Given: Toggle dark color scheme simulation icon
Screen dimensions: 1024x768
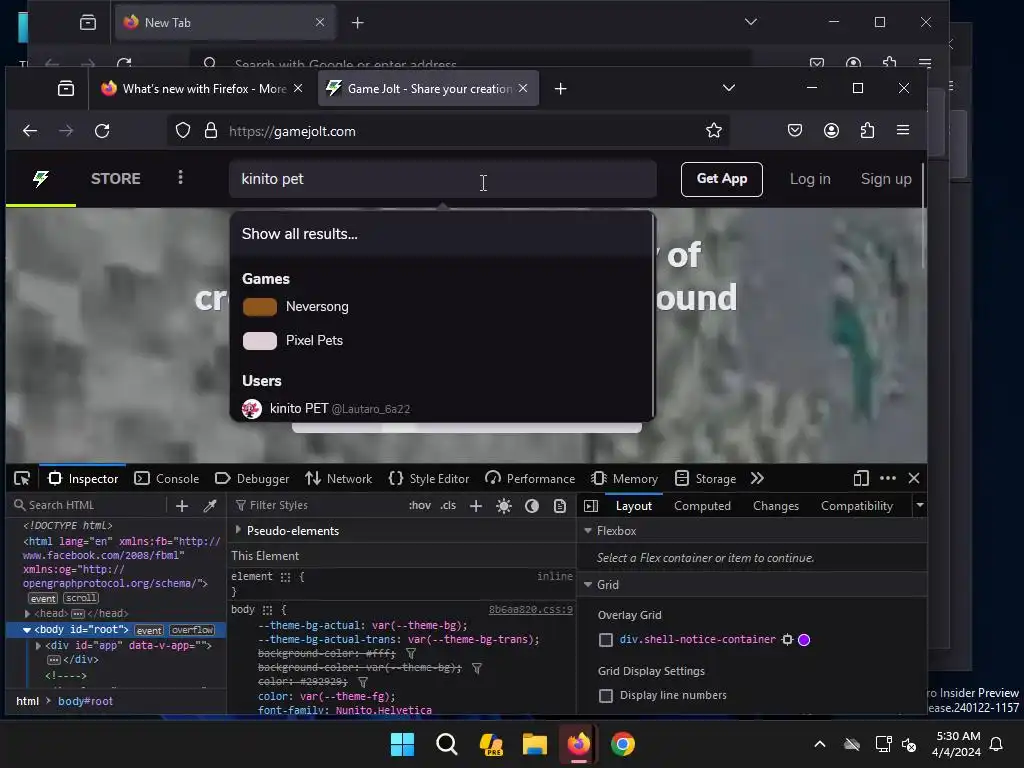Looking at the screenshot, I should (x=532, y=506).
